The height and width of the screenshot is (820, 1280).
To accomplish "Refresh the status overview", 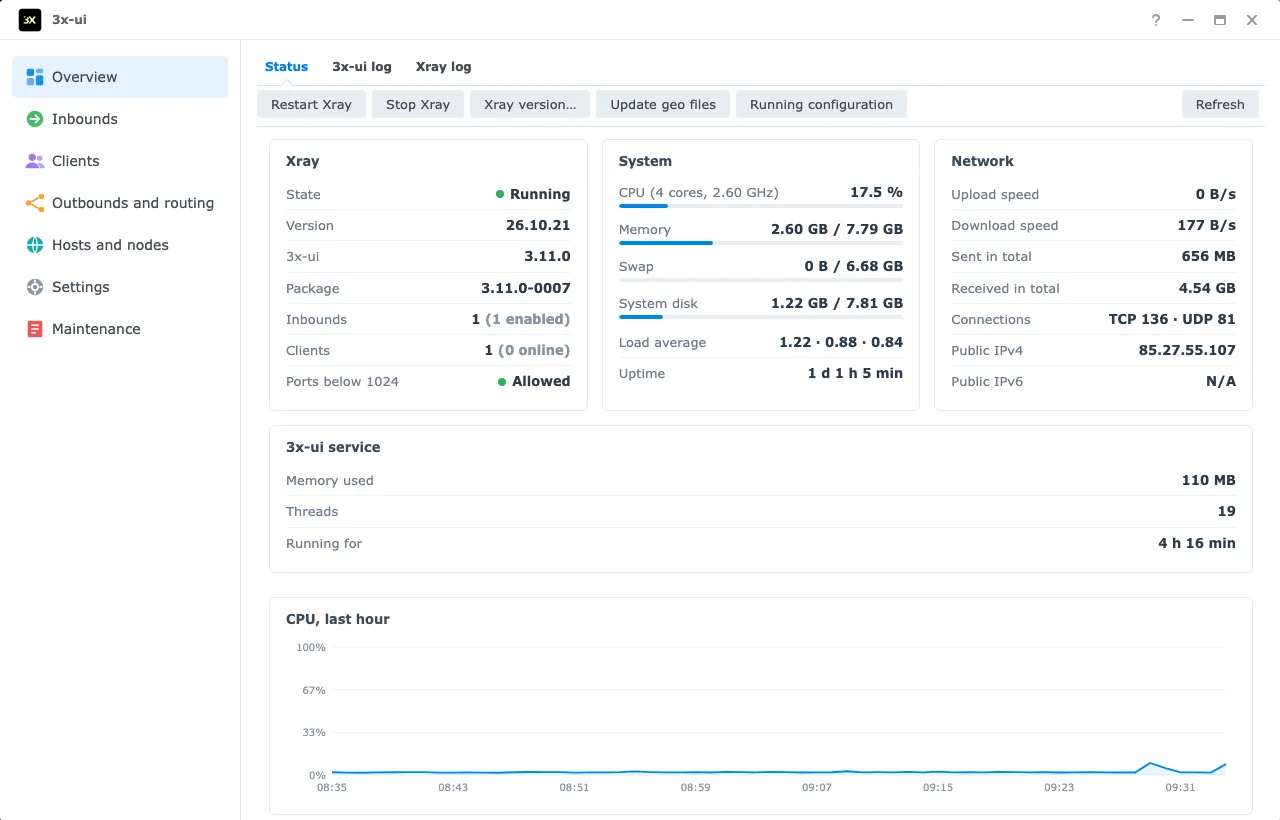I will [x=1220, y=104].
